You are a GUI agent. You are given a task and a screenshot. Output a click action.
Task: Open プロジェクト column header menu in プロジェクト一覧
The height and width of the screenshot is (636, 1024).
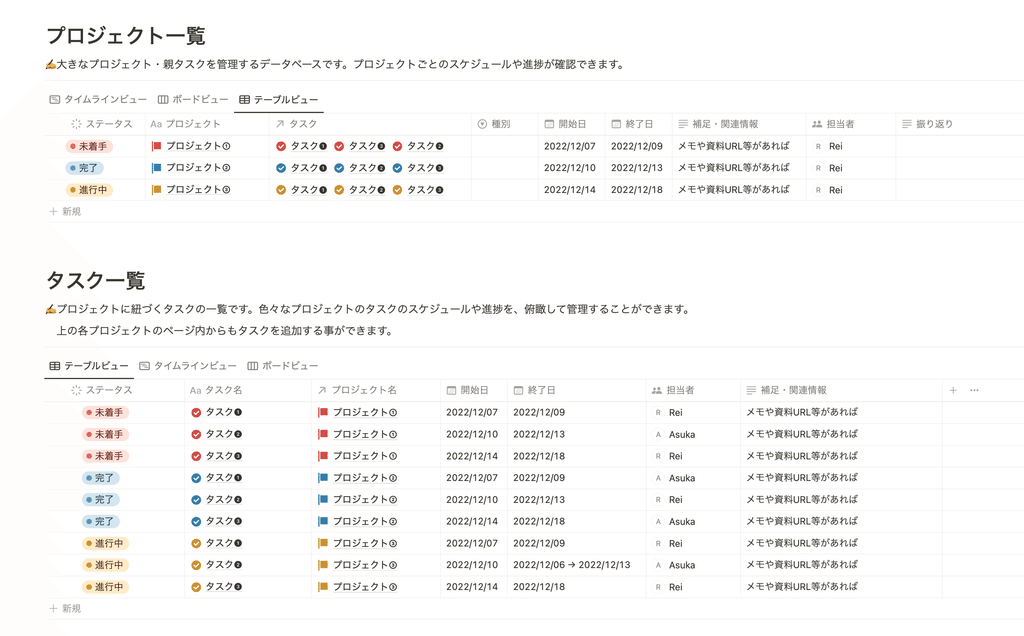pyautogui.click(x=185, y=124)
